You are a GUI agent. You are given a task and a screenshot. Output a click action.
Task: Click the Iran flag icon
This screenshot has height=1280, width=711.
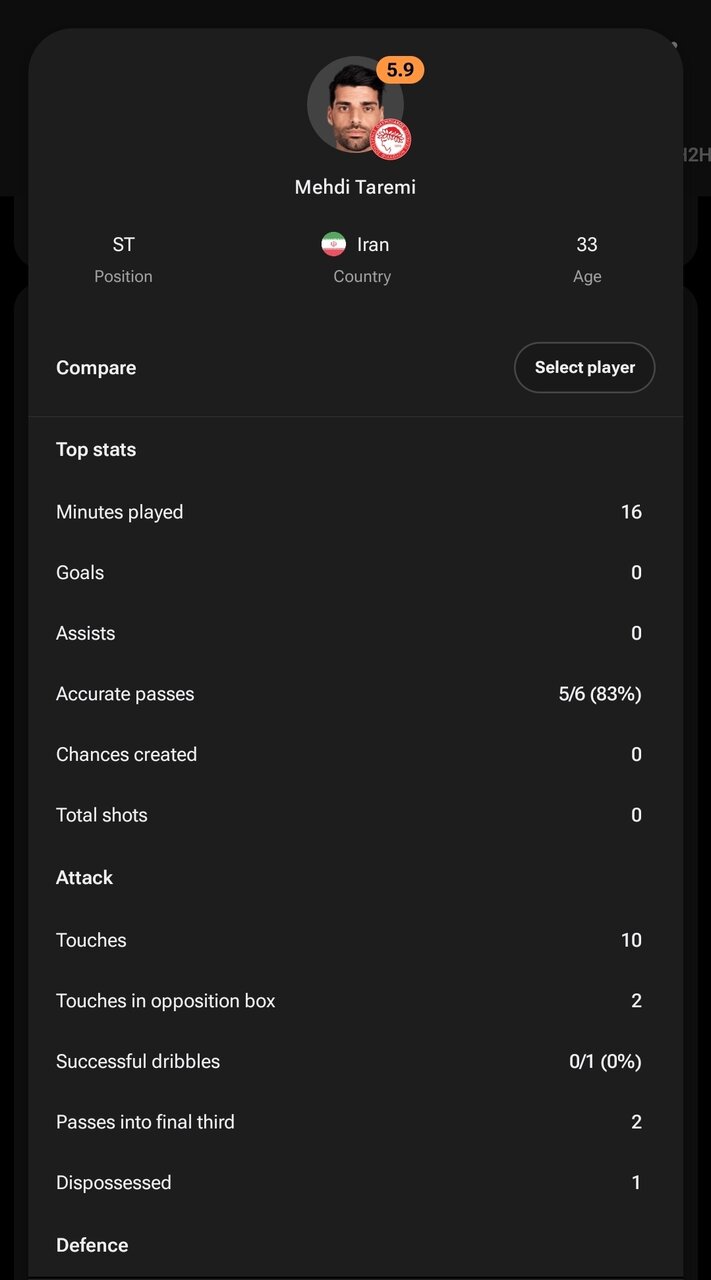point(333,244)
